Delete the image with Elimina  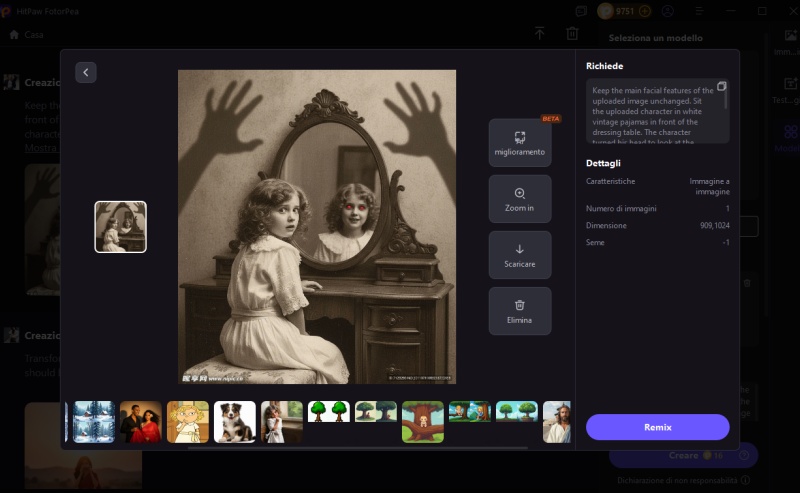[520, 311]
